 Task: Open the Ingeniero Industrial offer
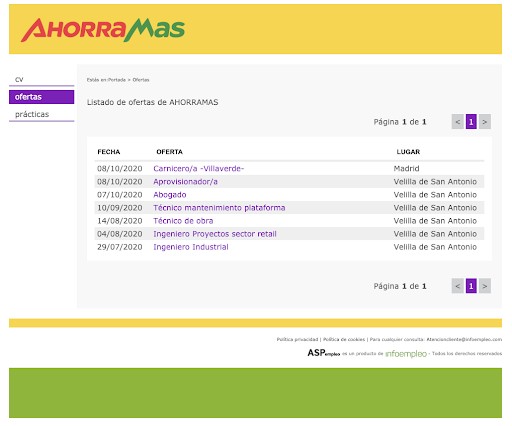[191, 247]
